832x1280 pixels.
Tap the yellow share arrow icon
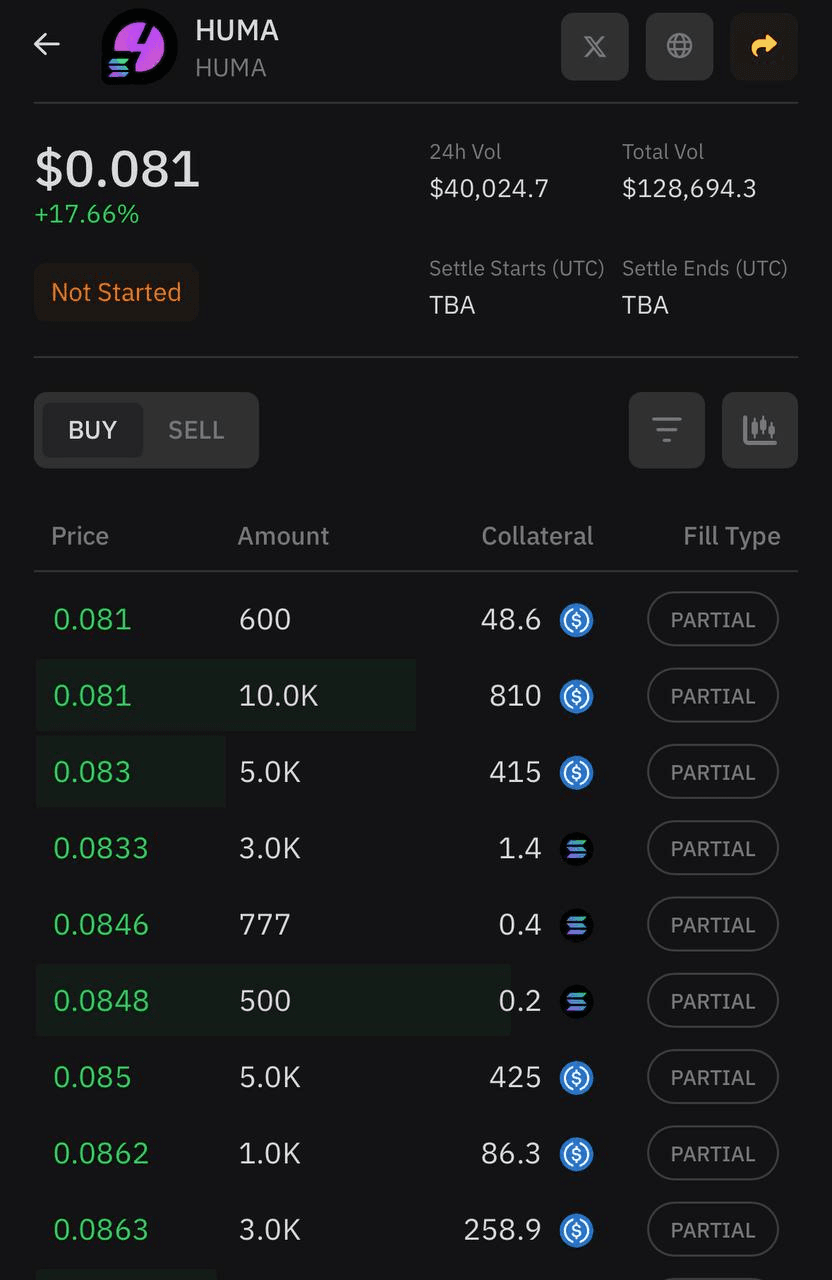pyautogui.click(x=764, y=46)
